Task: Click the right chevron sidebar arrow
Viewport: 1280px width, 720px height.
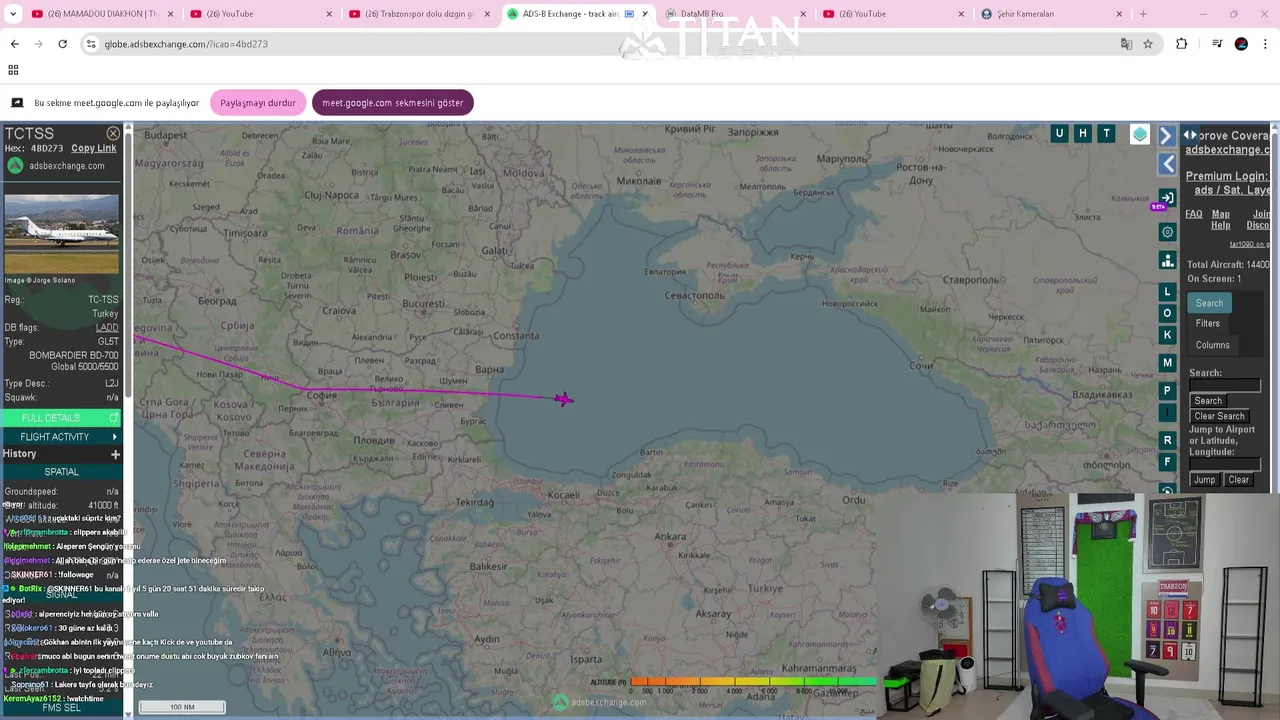Action: (x=1166, y=135)
